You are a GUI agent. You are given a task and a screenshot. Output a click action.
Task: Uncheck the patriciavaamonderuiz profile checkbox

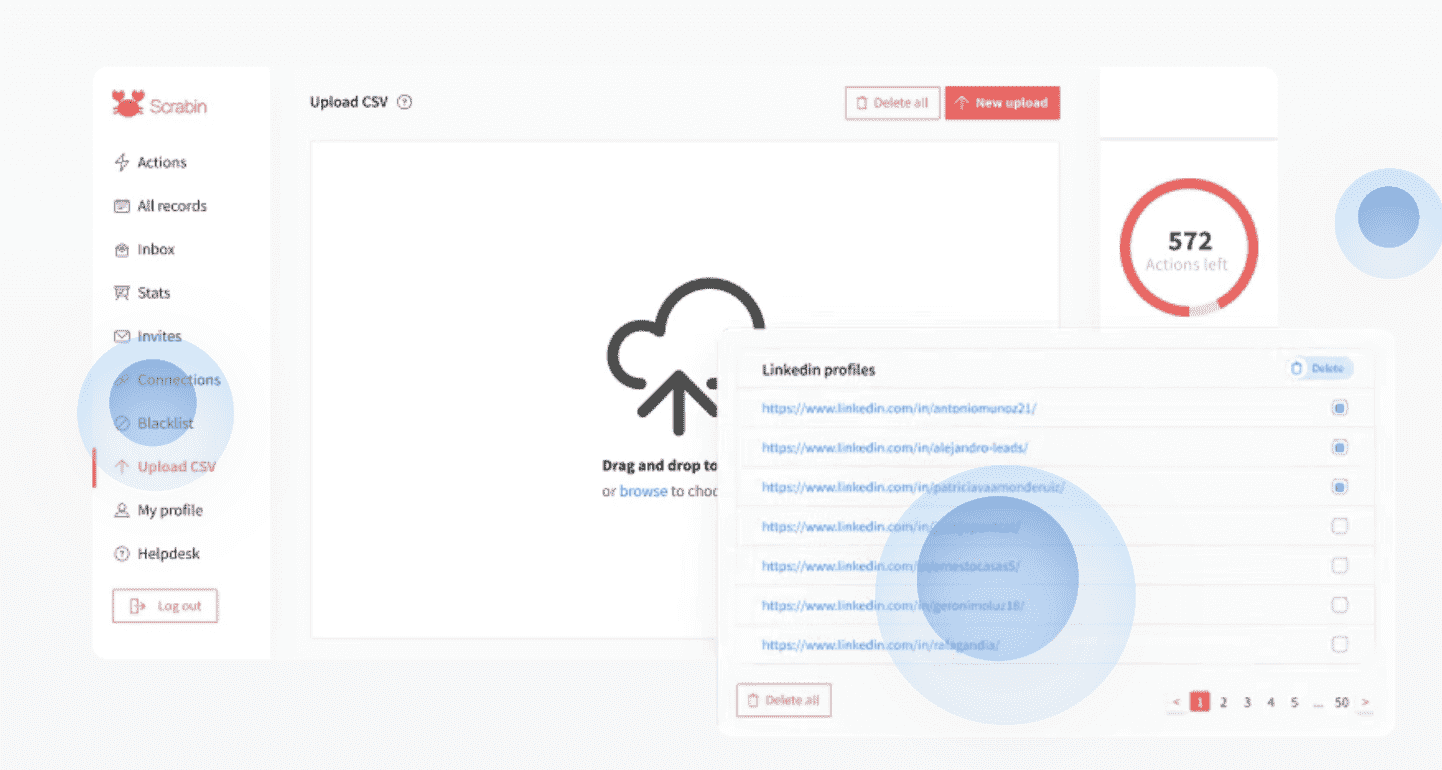pos(1340,487)
